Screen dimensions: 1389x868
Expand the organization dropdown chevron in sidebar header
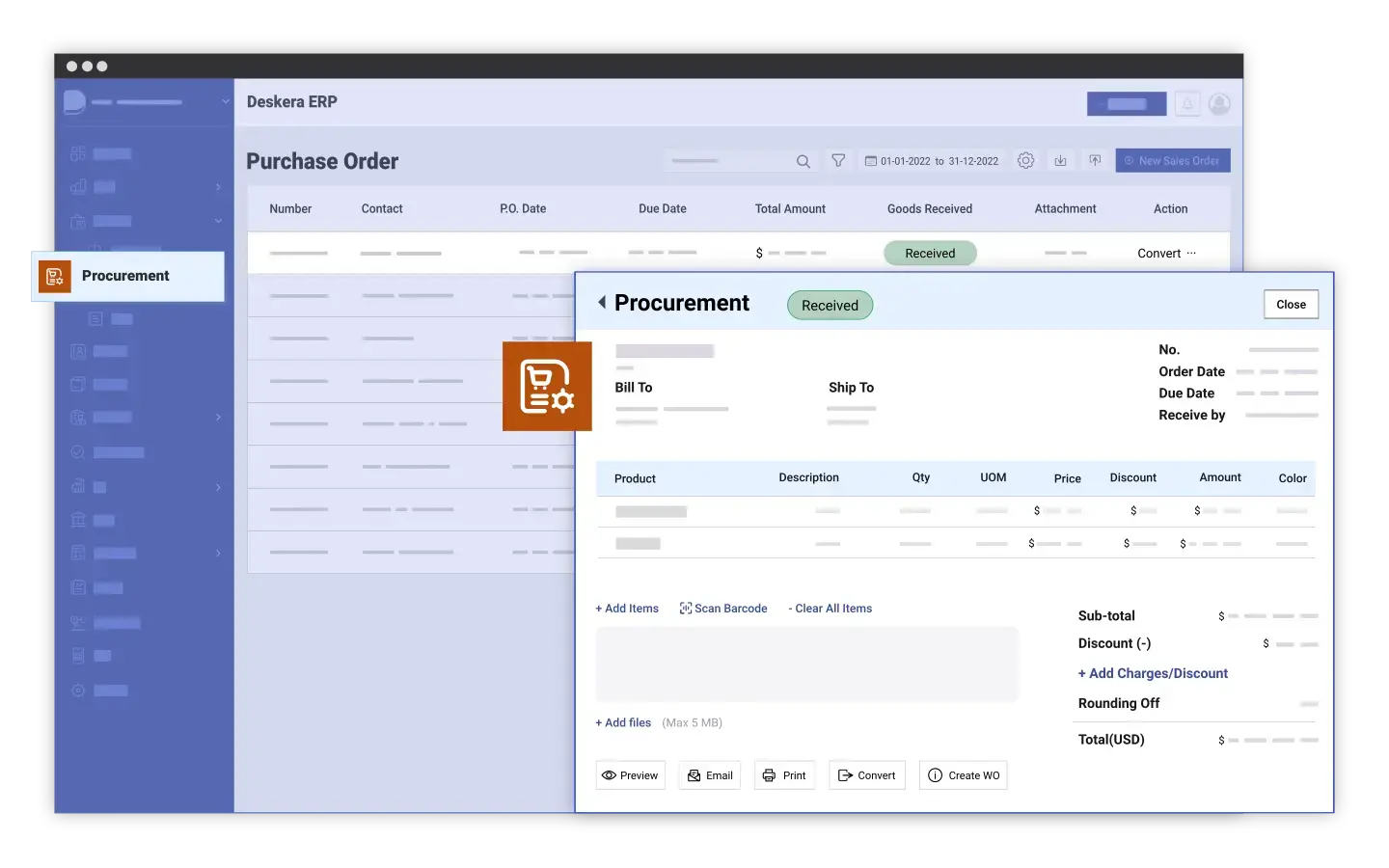(225, 101)
